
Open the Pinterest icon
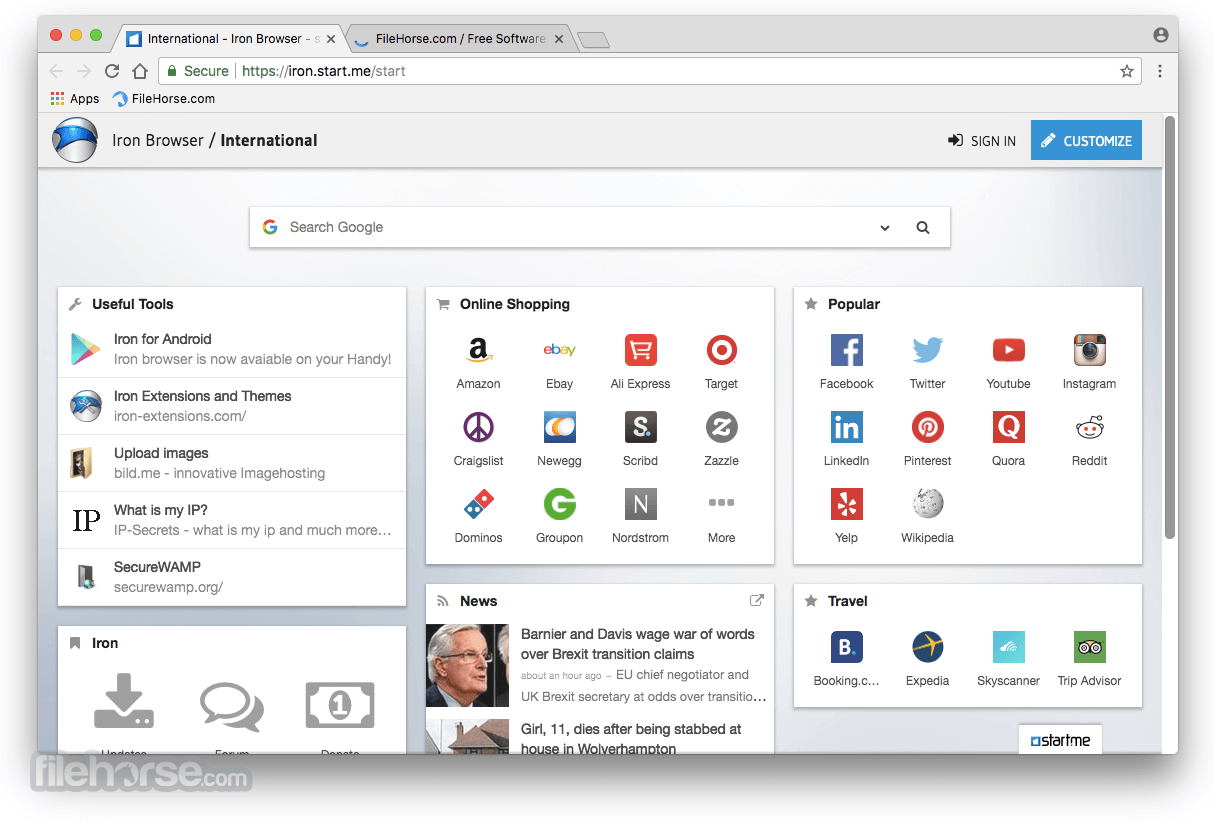(927, 427)
